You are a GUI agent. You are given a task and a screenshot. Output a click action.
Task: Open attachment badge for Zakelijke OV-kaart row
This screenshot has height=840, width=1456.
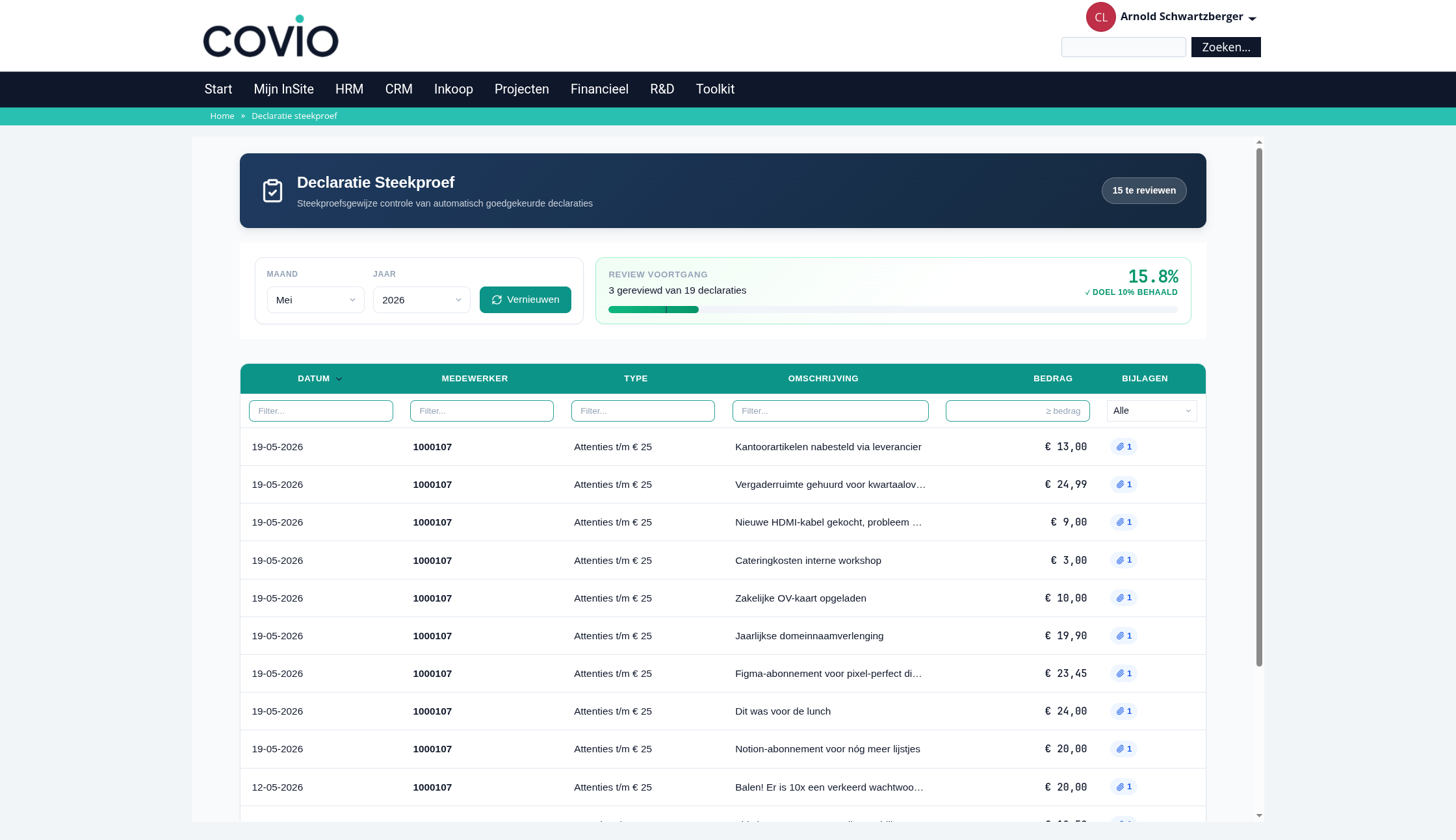[1124, 598]
